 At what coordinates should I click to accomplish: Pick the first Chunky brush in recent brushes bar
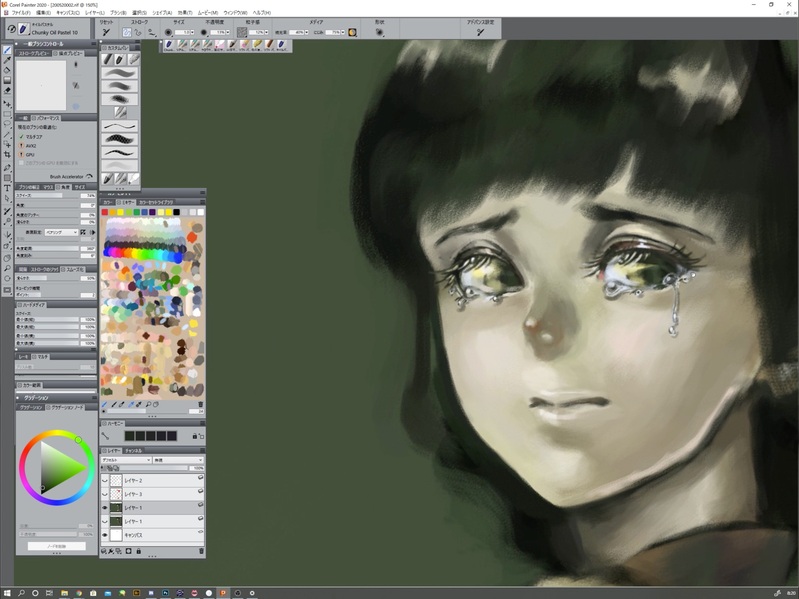(x=169, y=45)
